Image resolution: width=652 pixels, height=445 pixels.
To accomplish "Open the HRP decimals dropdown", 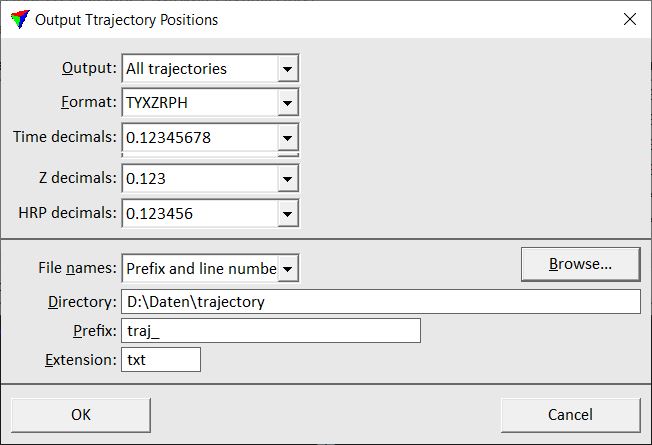I will (210, 214).
